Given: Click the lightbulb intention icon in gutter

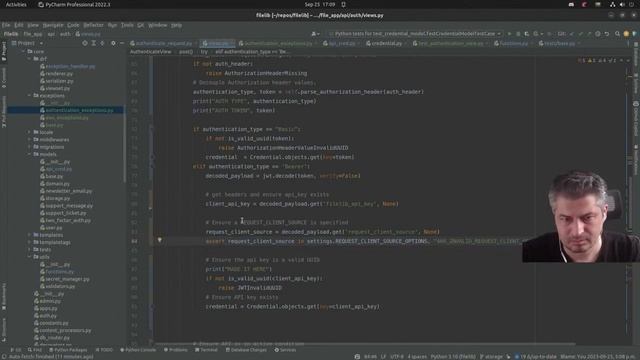Looking at the screenshot, I should click(x=160, y=240).
